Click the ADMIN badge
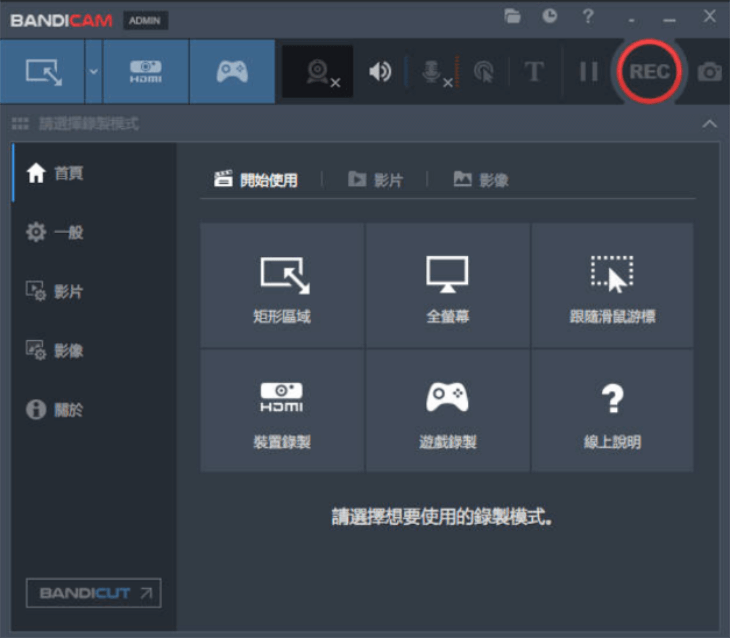The image size is (730, 638). tap(145, 20)
